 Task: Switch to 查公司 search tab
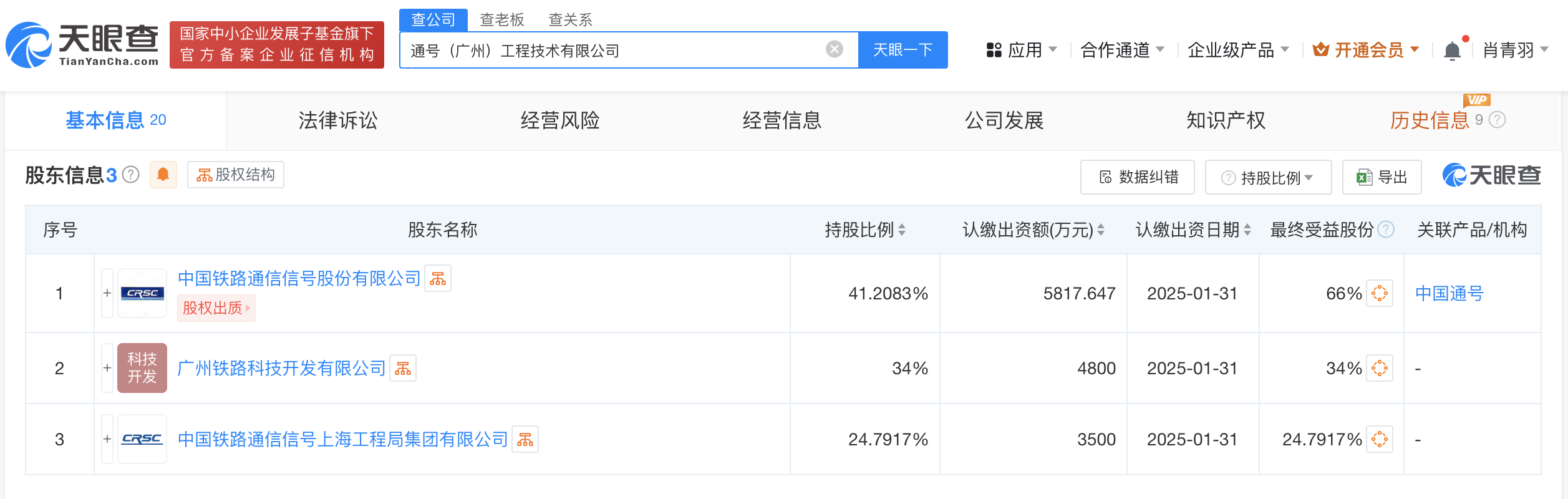[433, 20]
